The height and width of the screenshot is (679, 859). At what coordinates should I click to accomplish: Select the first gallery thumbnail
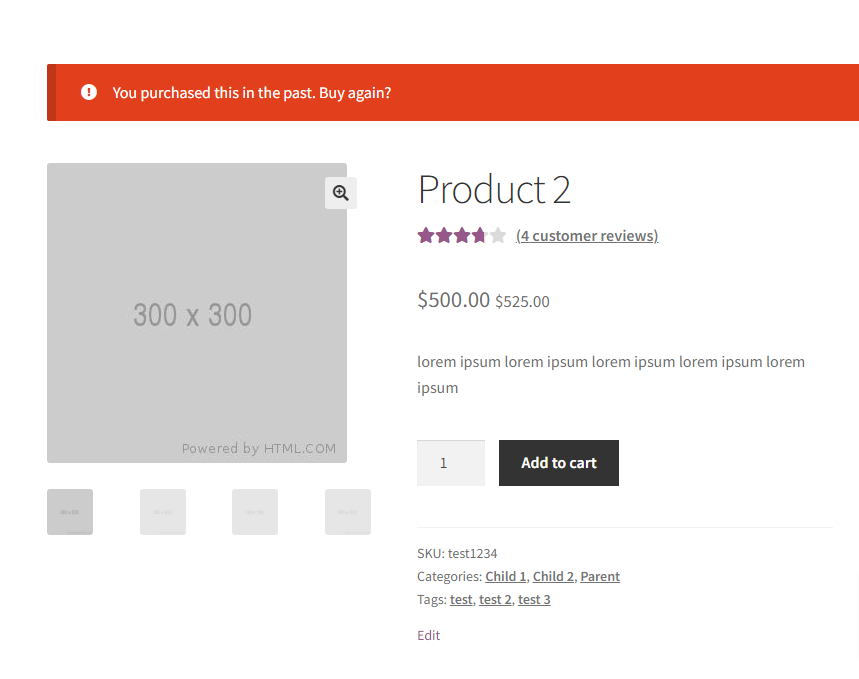(70, 512)
